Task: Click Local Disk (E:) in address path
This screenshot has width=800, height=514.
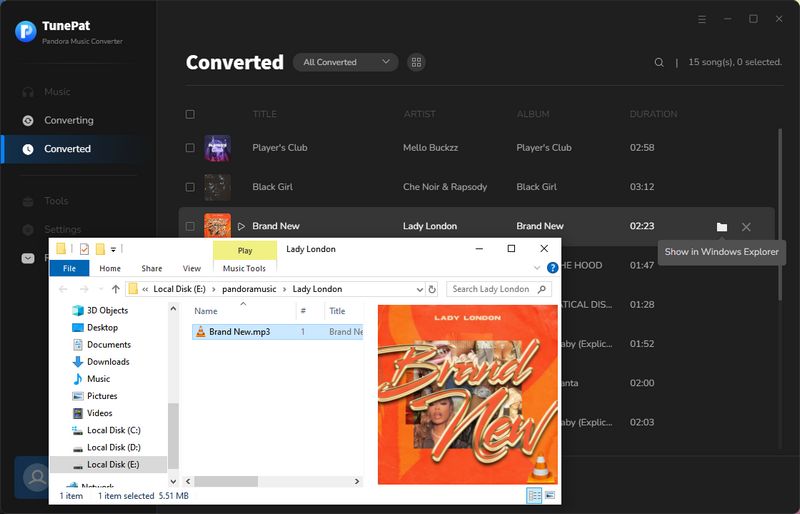Action: pos(179,289)
